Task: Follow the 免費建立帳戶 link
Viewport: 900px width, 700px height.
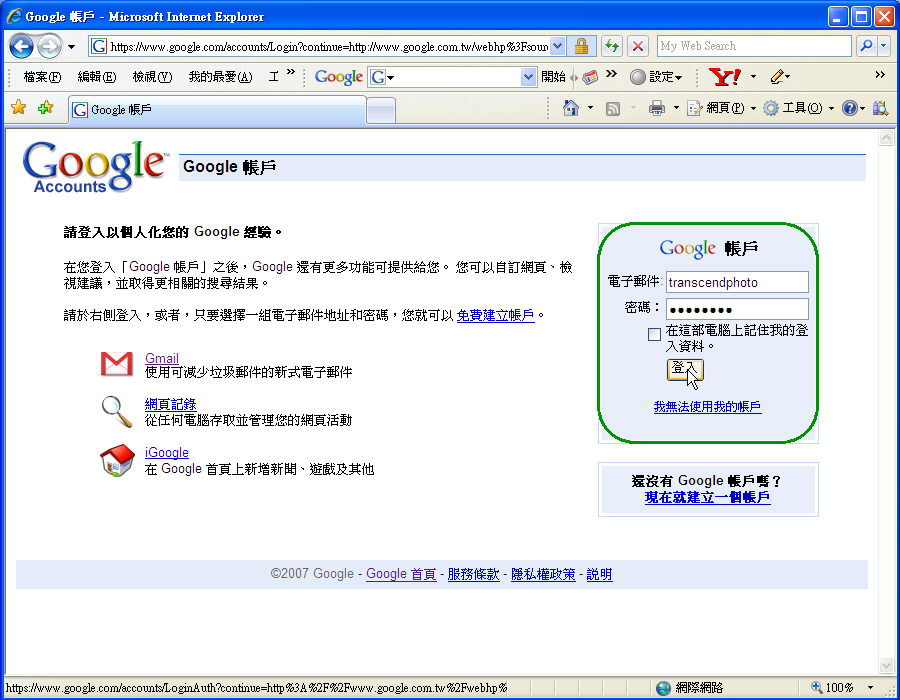Action: coord(495,315)
